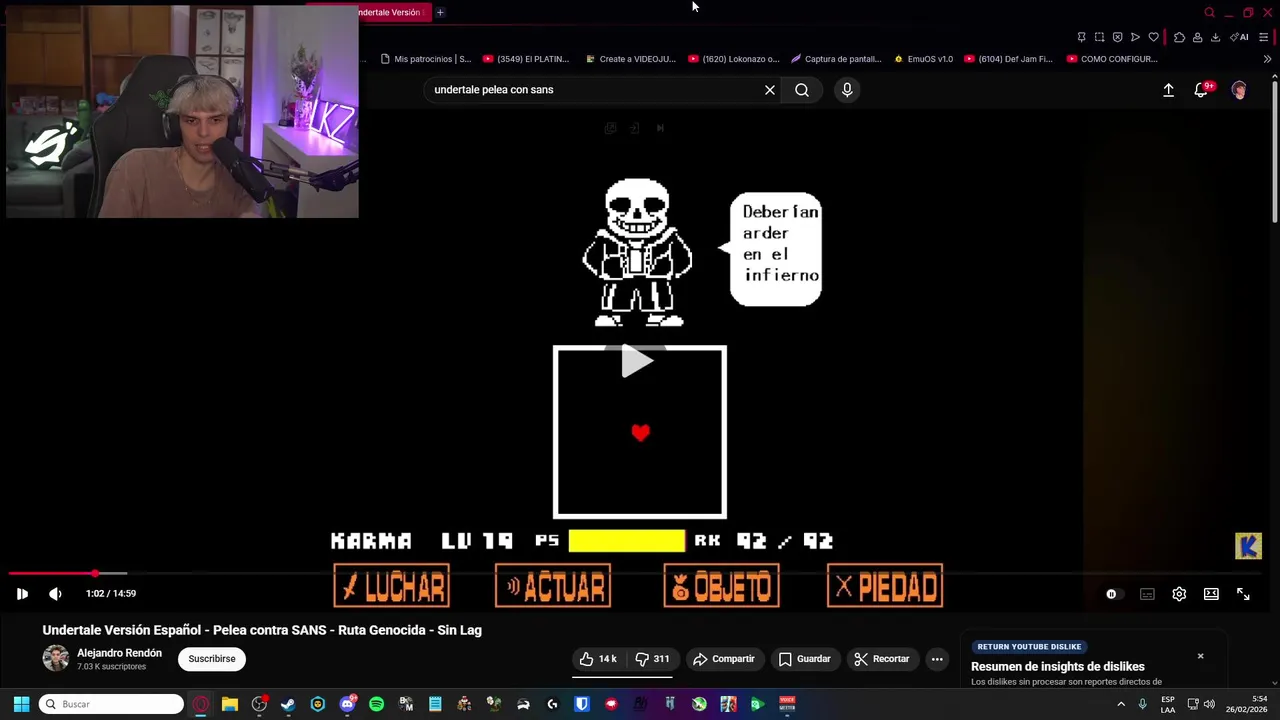The width and height of the screenshot is (1280, 720).
Task: Save video with Guardar button
Action: click(805, 659)
